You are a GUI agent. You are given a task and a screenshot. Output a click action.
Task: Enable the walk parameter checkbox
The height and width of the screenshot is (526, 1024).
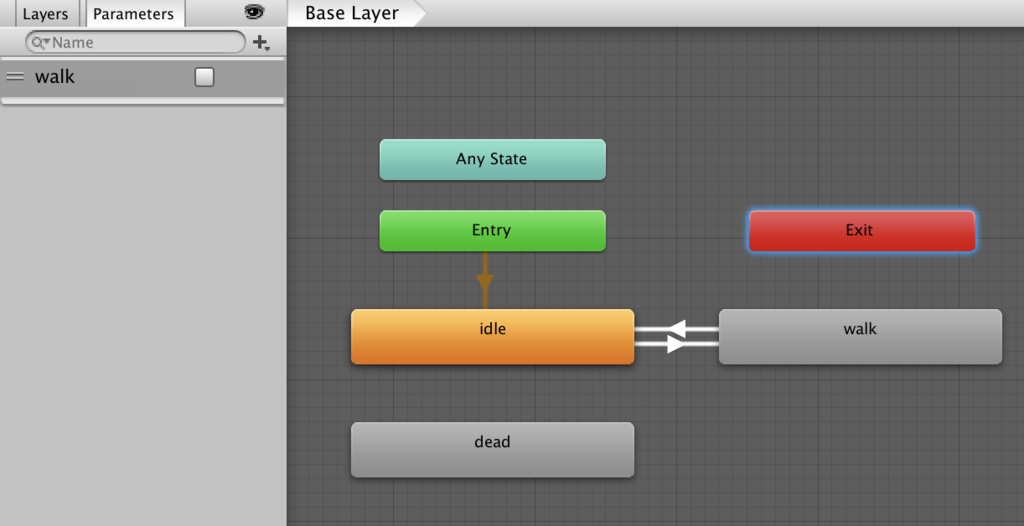[204, 77]
